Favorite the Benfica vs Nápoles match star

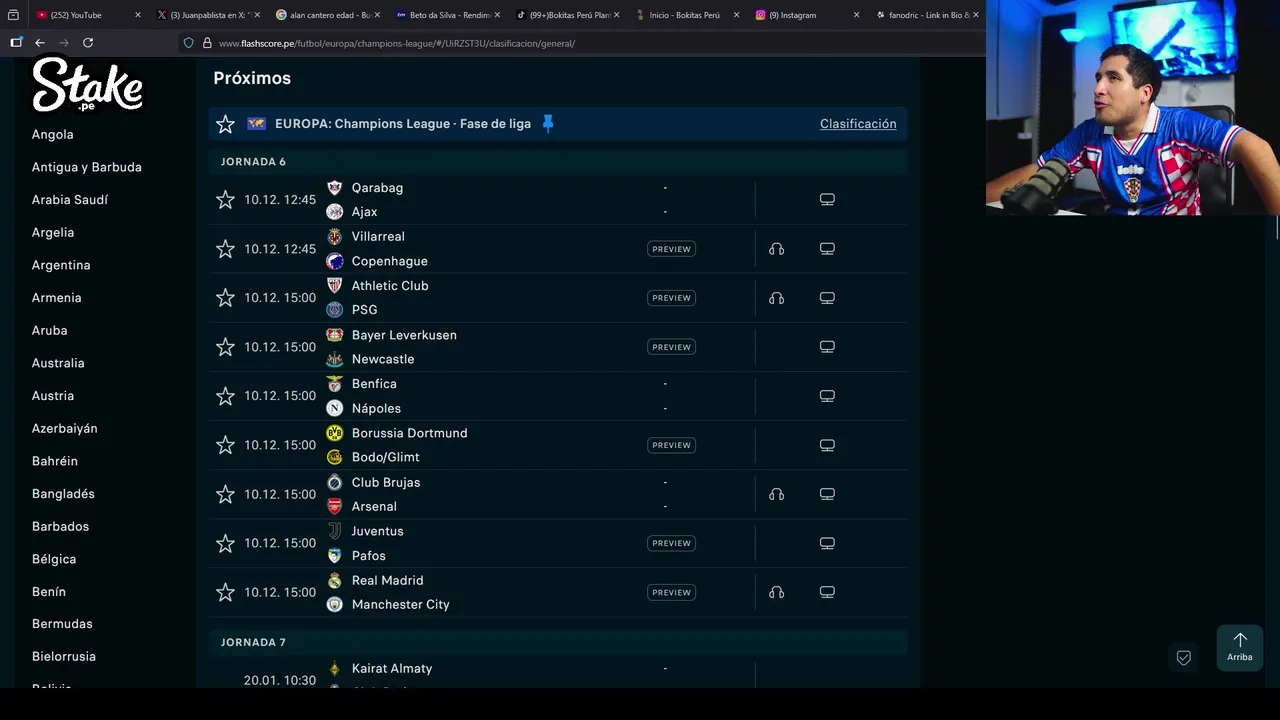click(x=225, y=396)
